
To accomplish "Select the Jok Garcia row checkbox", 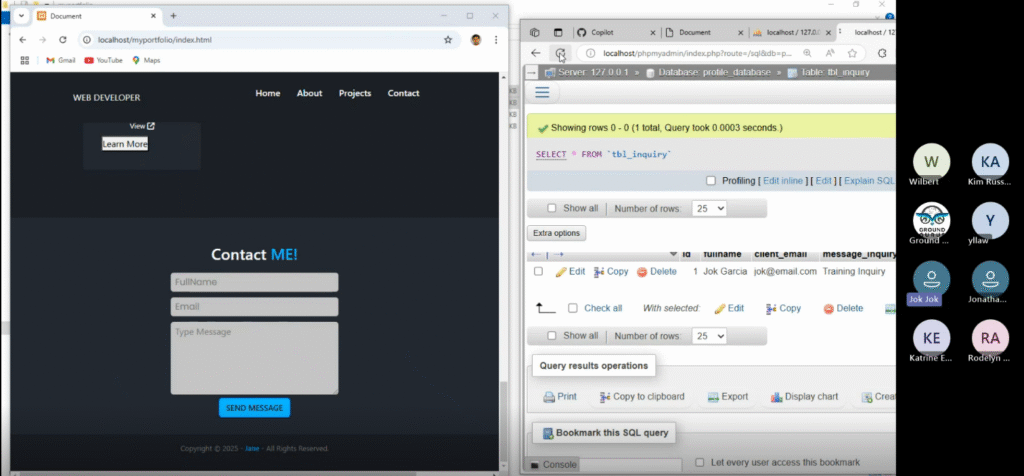I will click(x=538, y=272).
